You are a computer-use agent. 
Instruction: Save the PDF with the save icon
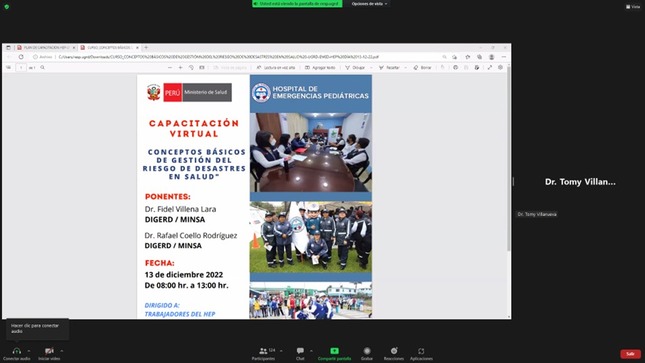click(466, 67)
